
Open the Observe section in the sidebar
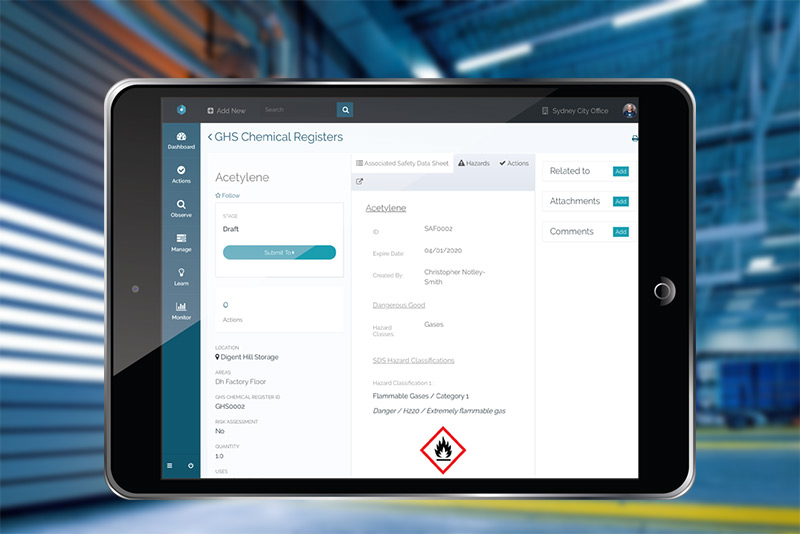pyautogui.click(x=181, y=208)
